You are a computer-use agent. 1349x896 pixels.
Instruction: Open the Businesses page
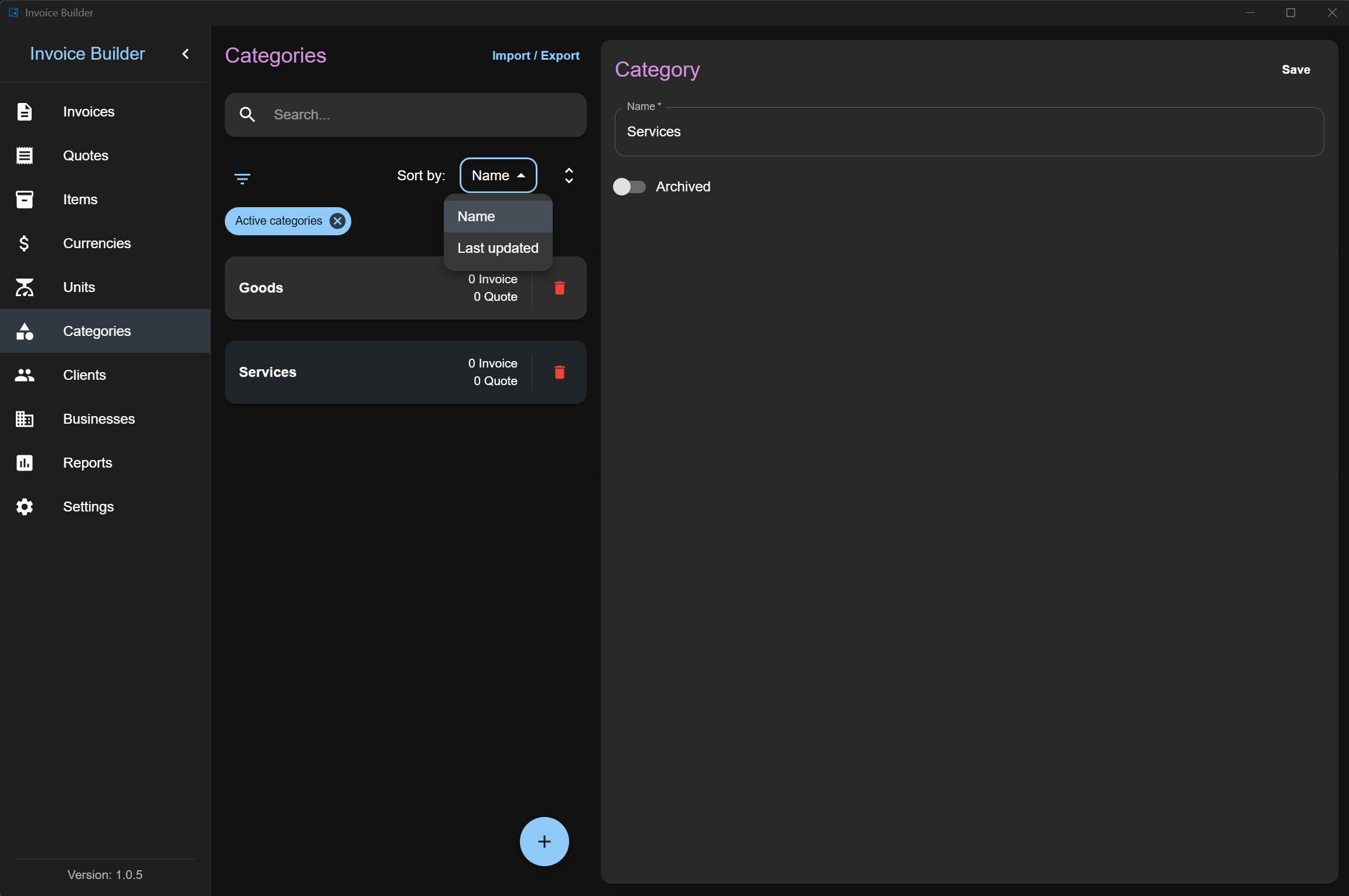click(105, 418)
